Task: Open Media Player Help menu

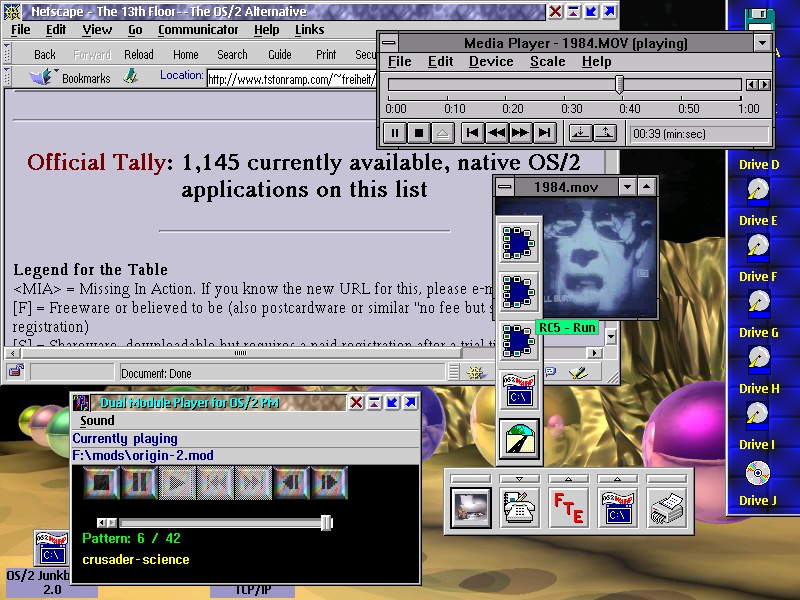Action: (596, 62)
